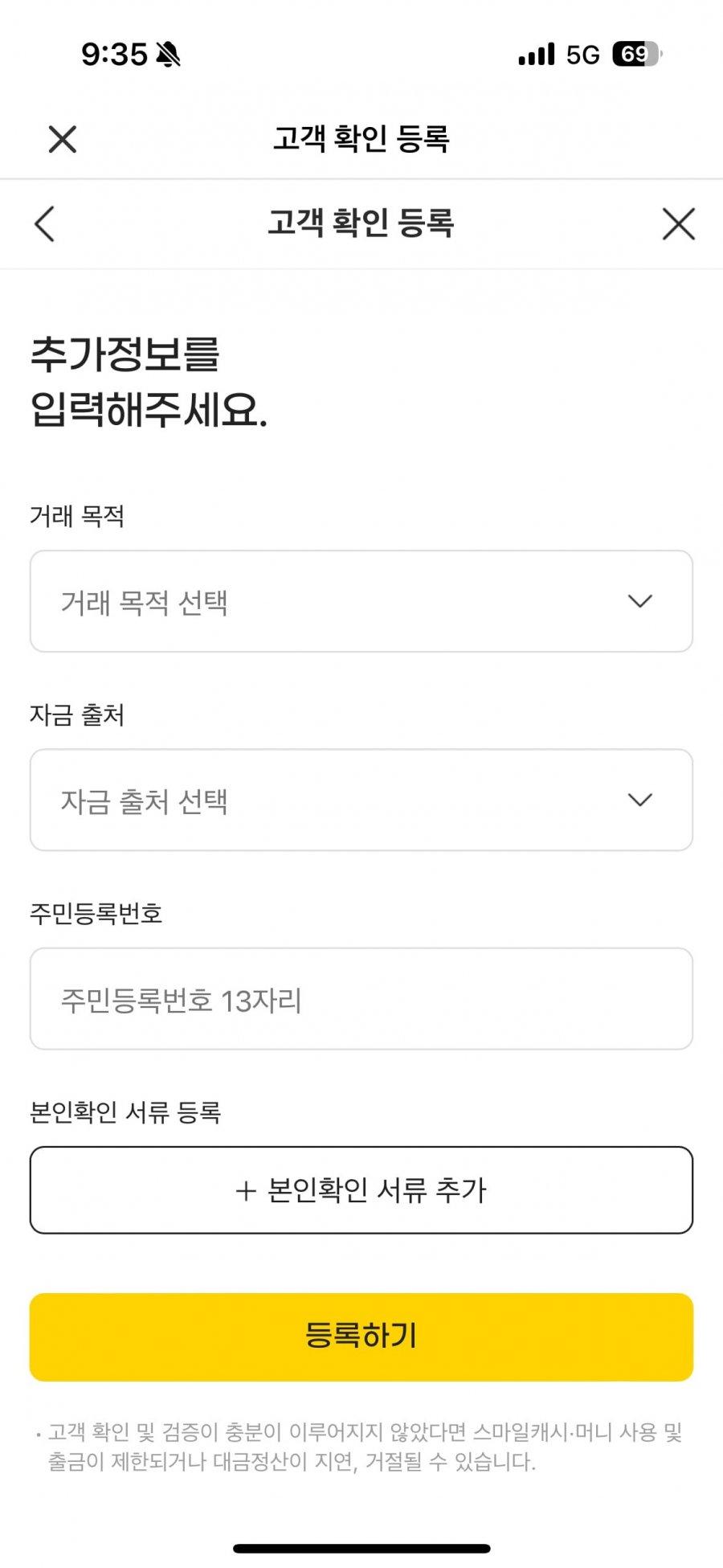The width and height of the screenshot is (723, 1568).
Task: Open the 자금 출처 선택 dropdown
Action: point(361,800)
